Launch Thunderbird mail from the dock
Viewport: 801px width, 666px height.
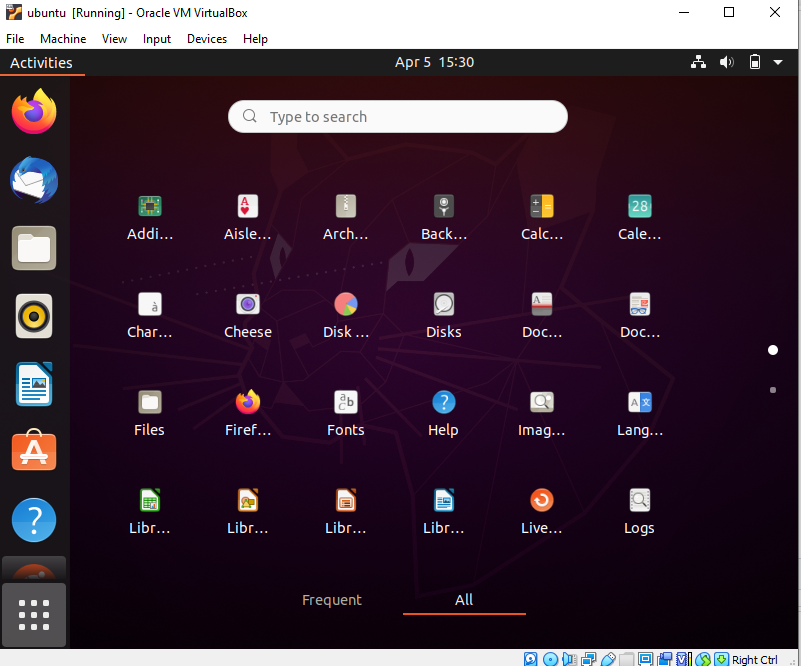(34, 180)
